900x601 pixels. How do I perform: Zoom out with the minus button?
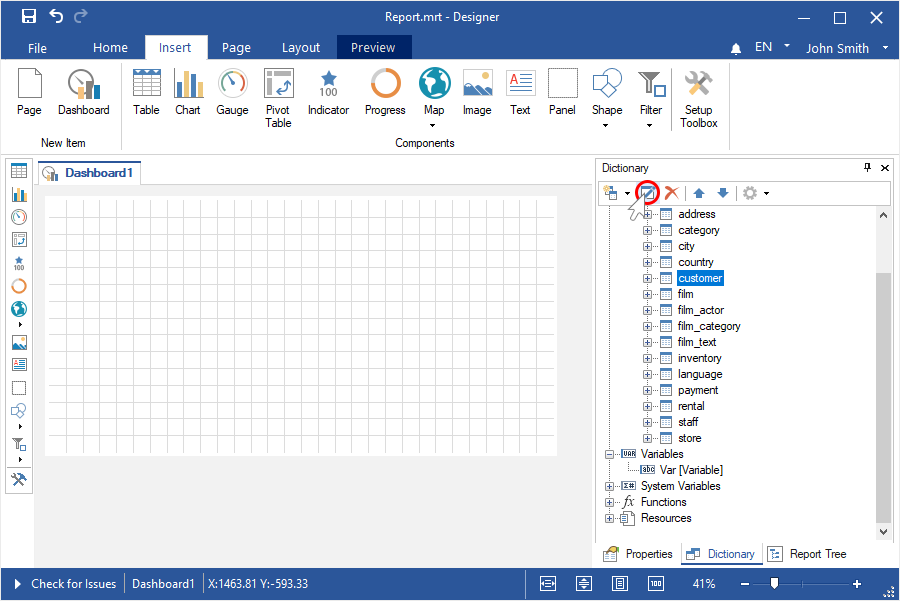744,584
